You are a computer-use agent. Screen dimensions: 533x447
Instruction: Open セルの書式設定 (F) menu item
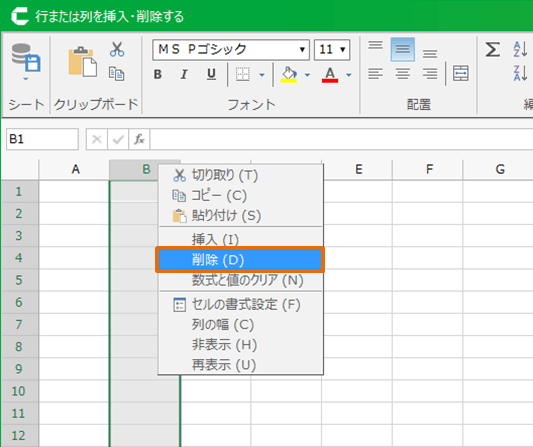tap(241, 304)
